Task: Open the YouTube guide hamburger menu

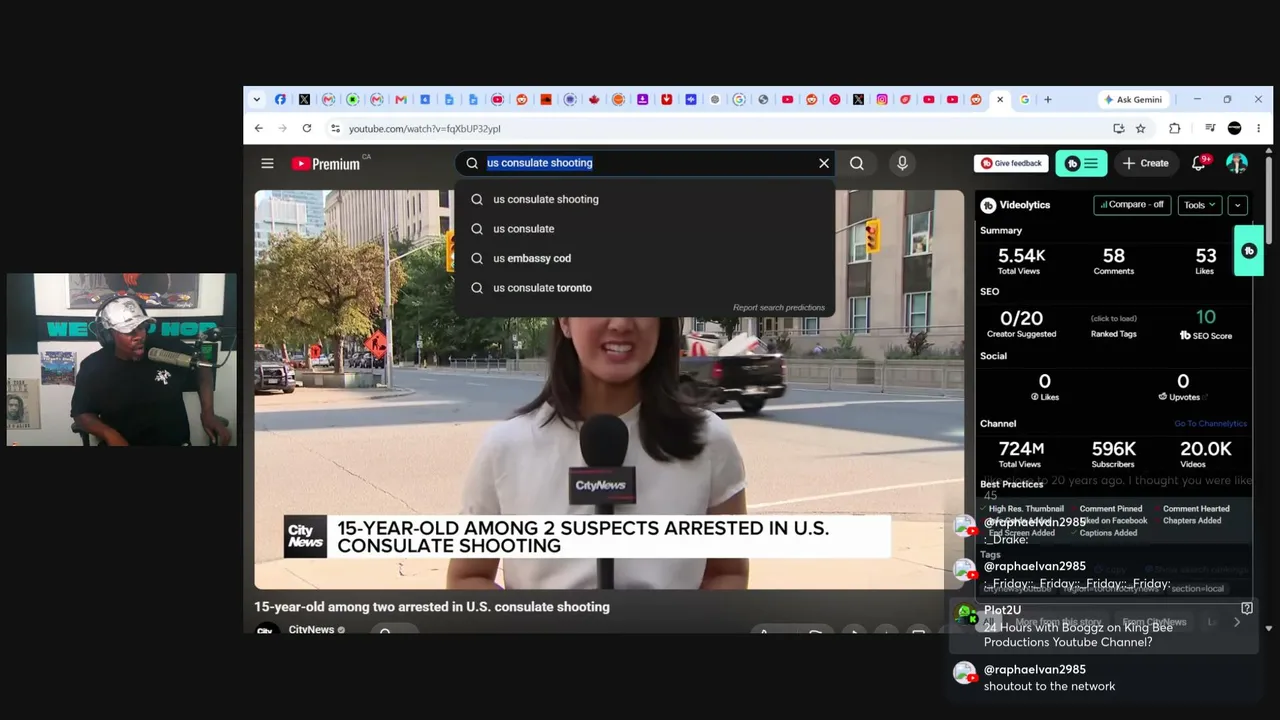Action: point(267,163)
